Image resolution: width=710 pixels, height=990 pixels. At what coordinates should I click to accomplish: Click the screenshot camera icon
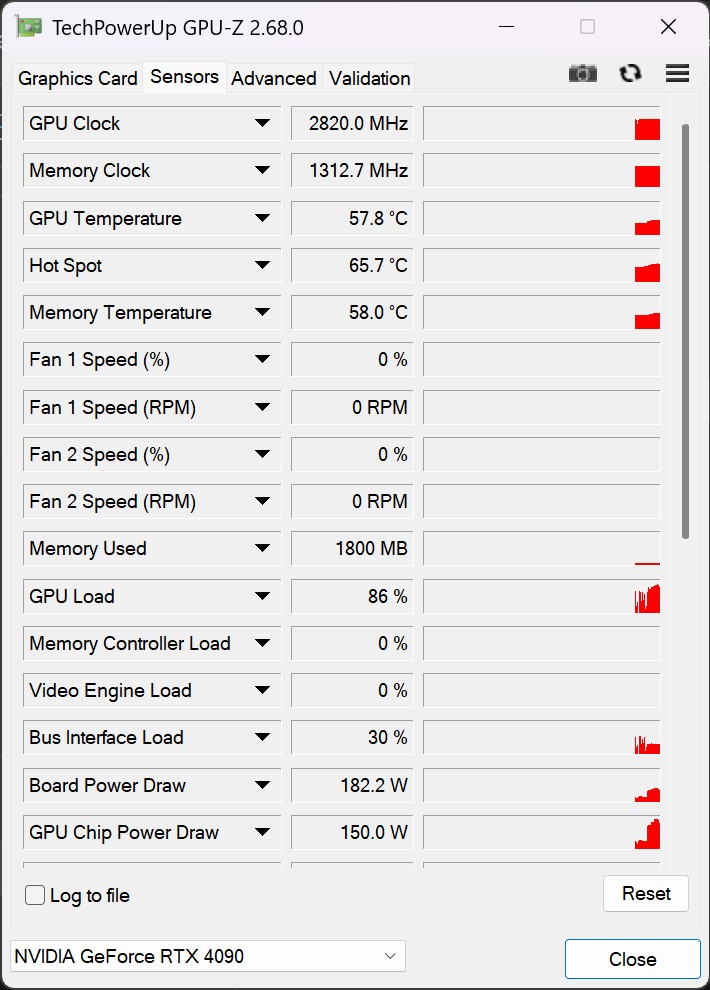pyautogui.click(x=583, y=73)
